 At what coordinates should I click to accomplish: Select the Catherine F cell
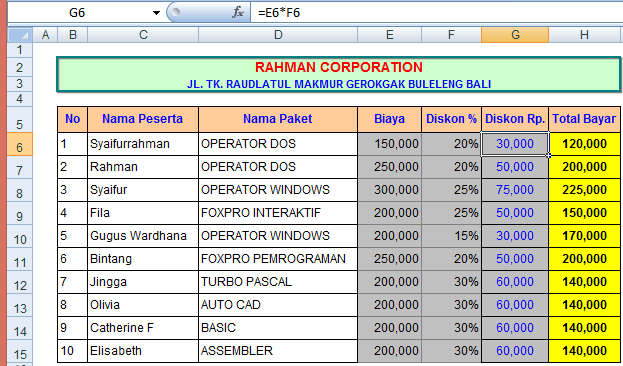tap(143, 328)
